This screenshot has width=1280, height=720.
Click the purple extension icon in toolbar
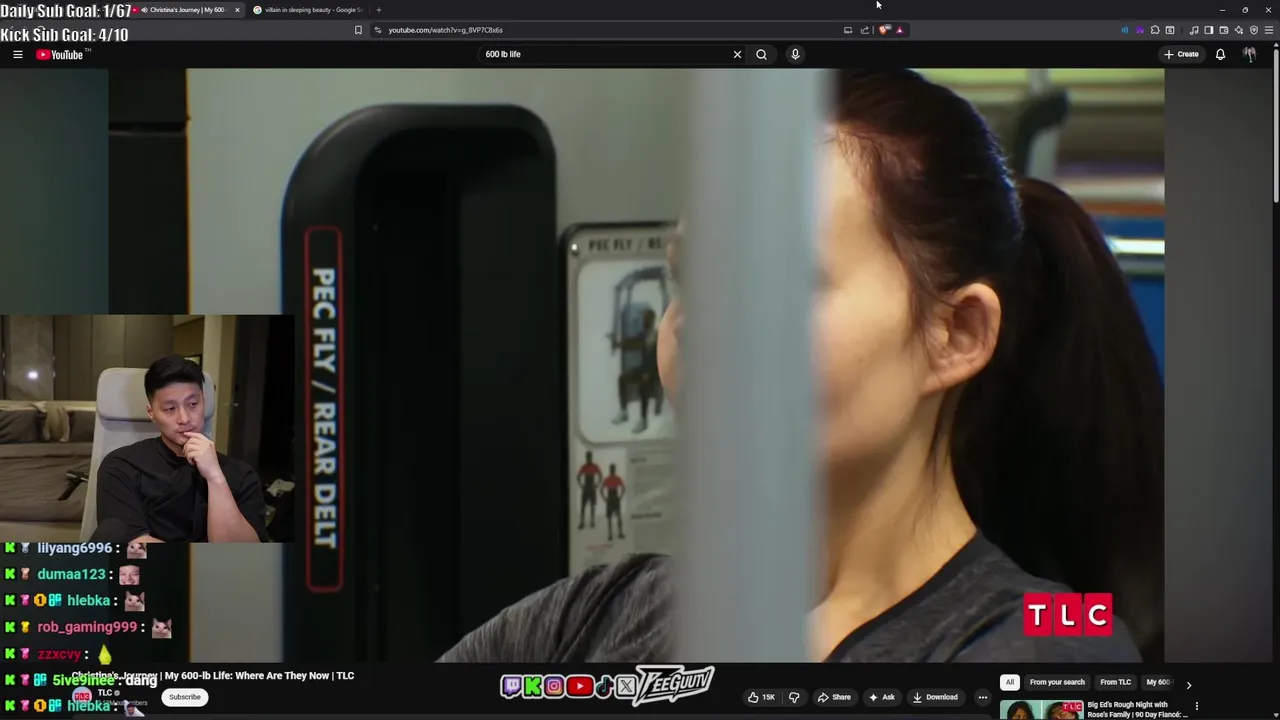coord(1140,30)
